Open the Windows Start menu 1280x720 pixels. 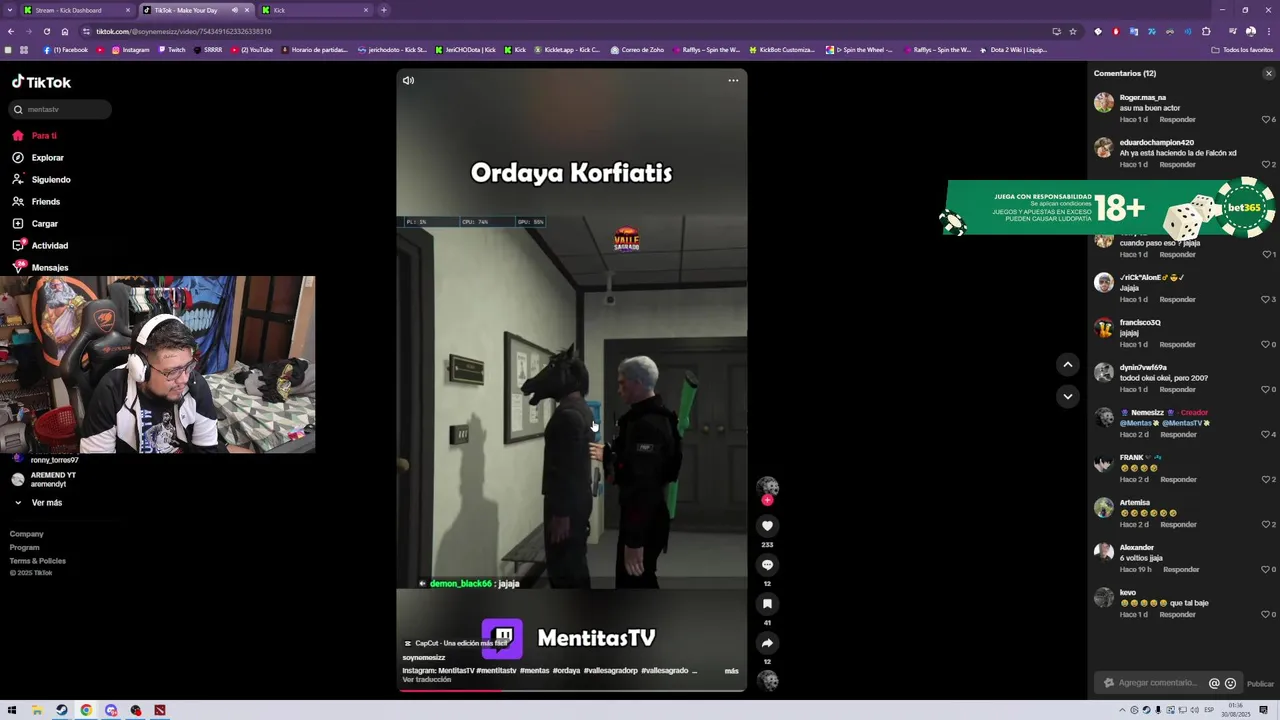[12, 710]
